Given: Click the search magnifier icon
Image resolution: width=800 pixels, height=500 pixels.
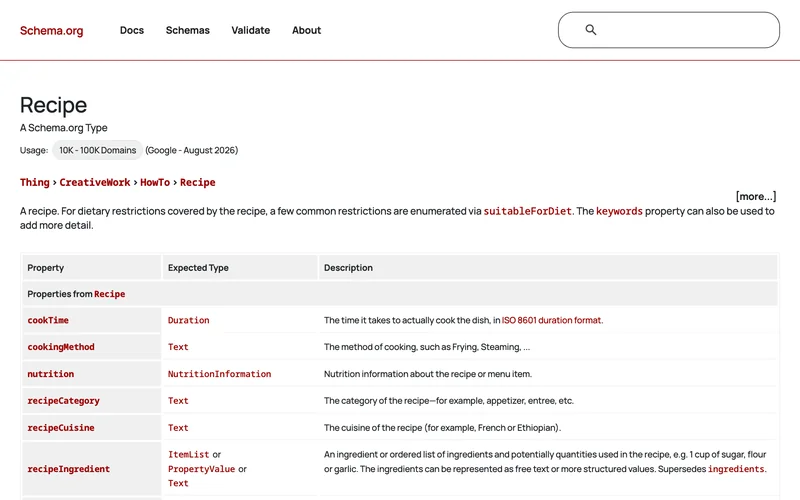Looking at the screenshot, I should [x=590, y=30].
